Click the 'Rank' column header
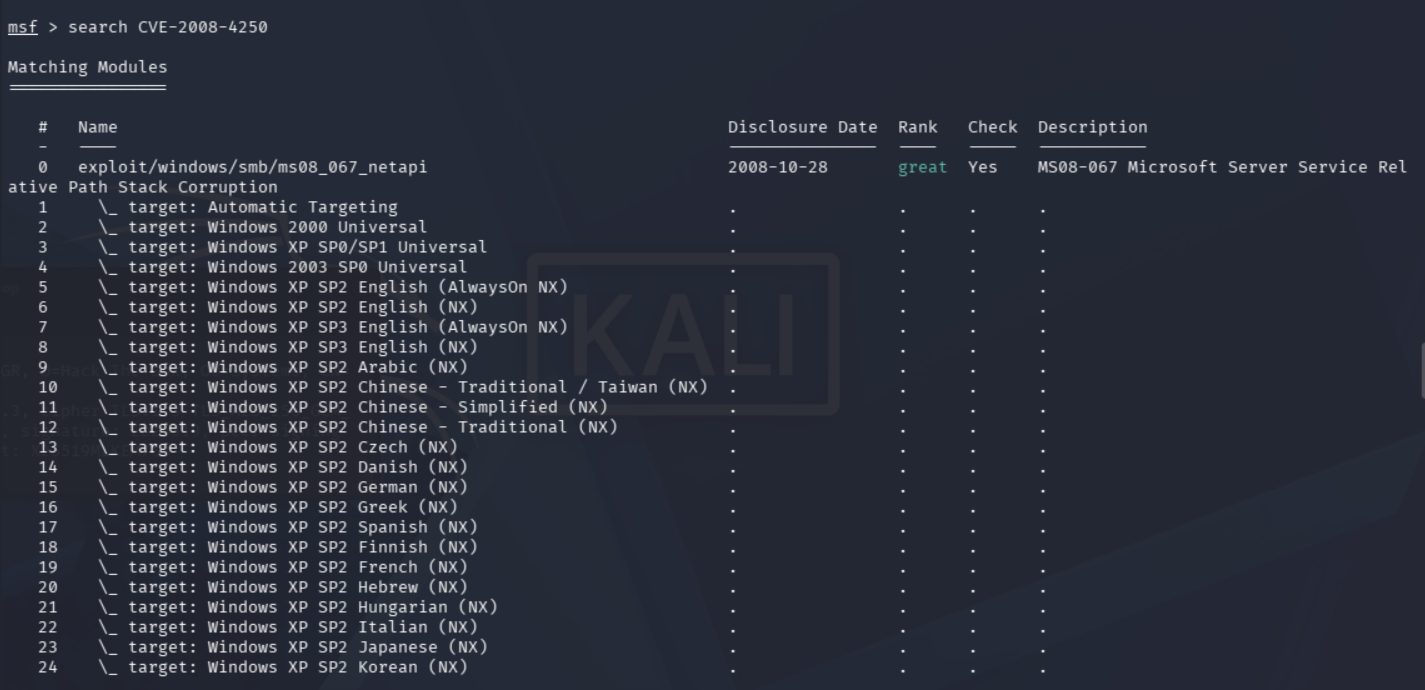 pyautogui.click(x=918, y=127)
